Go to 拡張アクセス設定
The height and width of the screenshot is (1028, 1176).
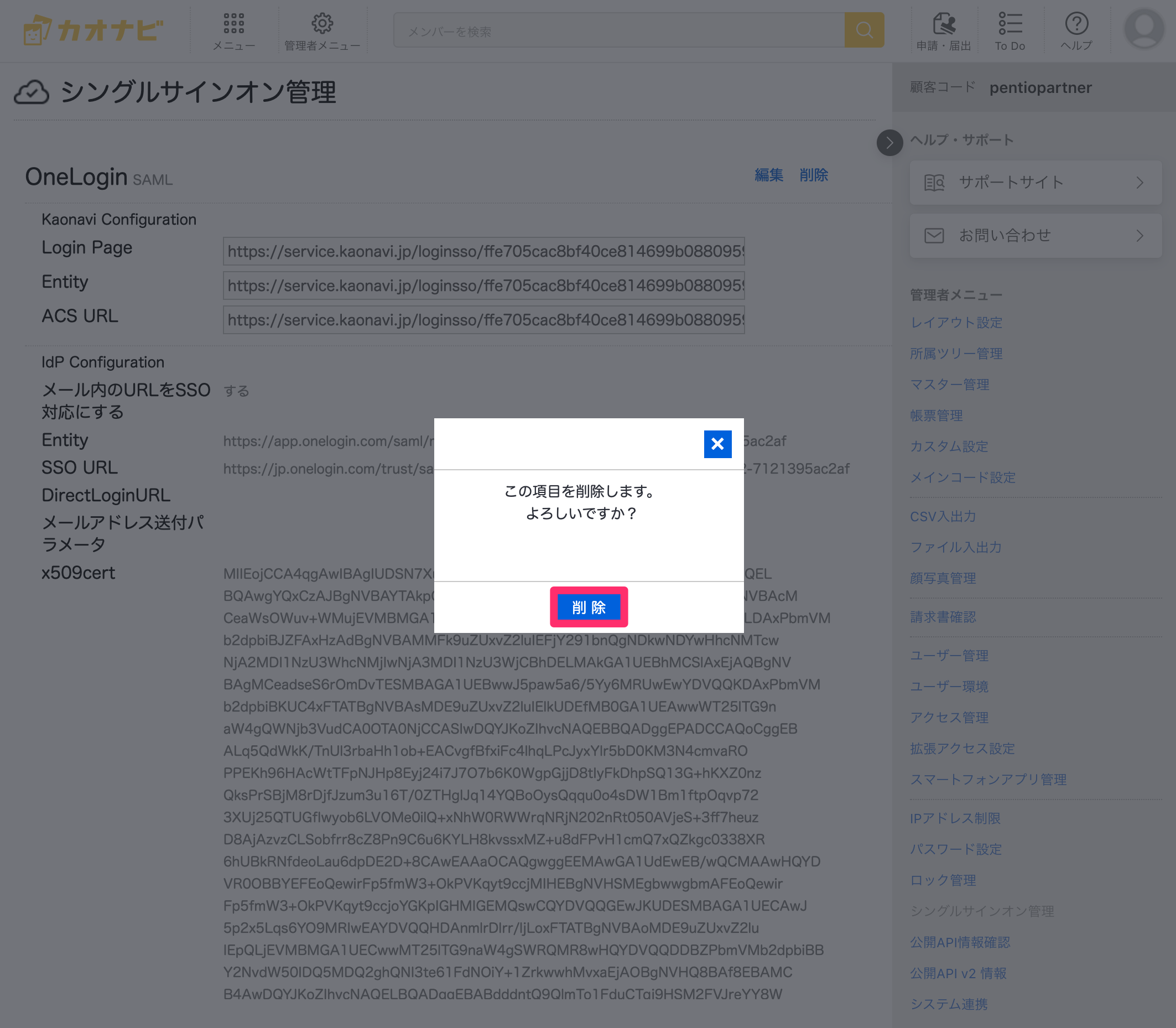tap(962, 749)
